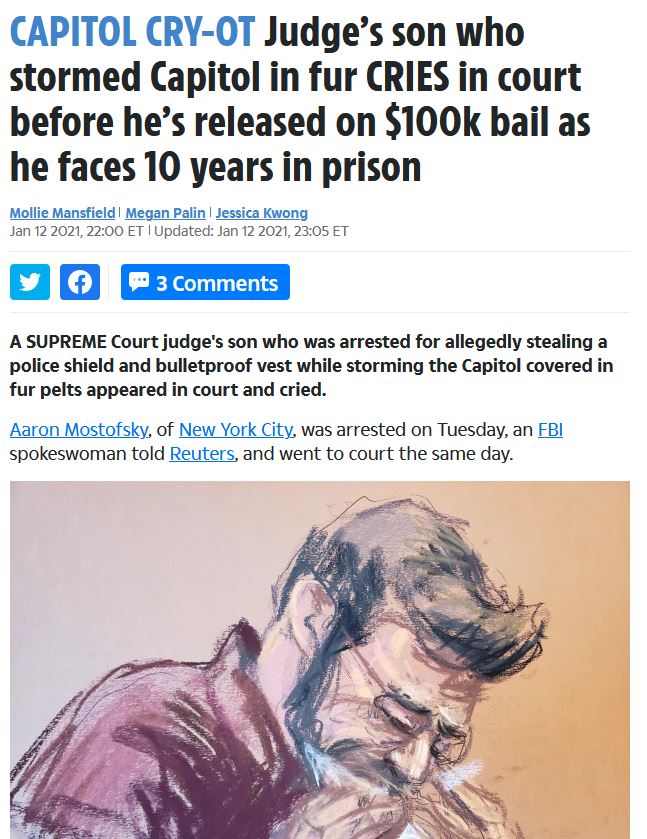This screenshot has height=839, width=647.
Task: Click the blue CAPITOL CRY-OT kicker text
Action: (133, 33)
